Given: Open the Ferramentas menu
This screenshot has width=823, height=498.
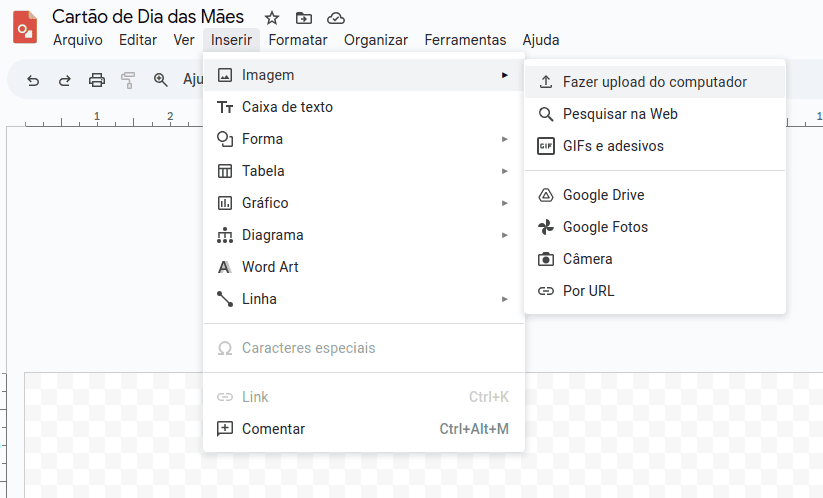Looking at the screenshot, I should tap(465, 40).
